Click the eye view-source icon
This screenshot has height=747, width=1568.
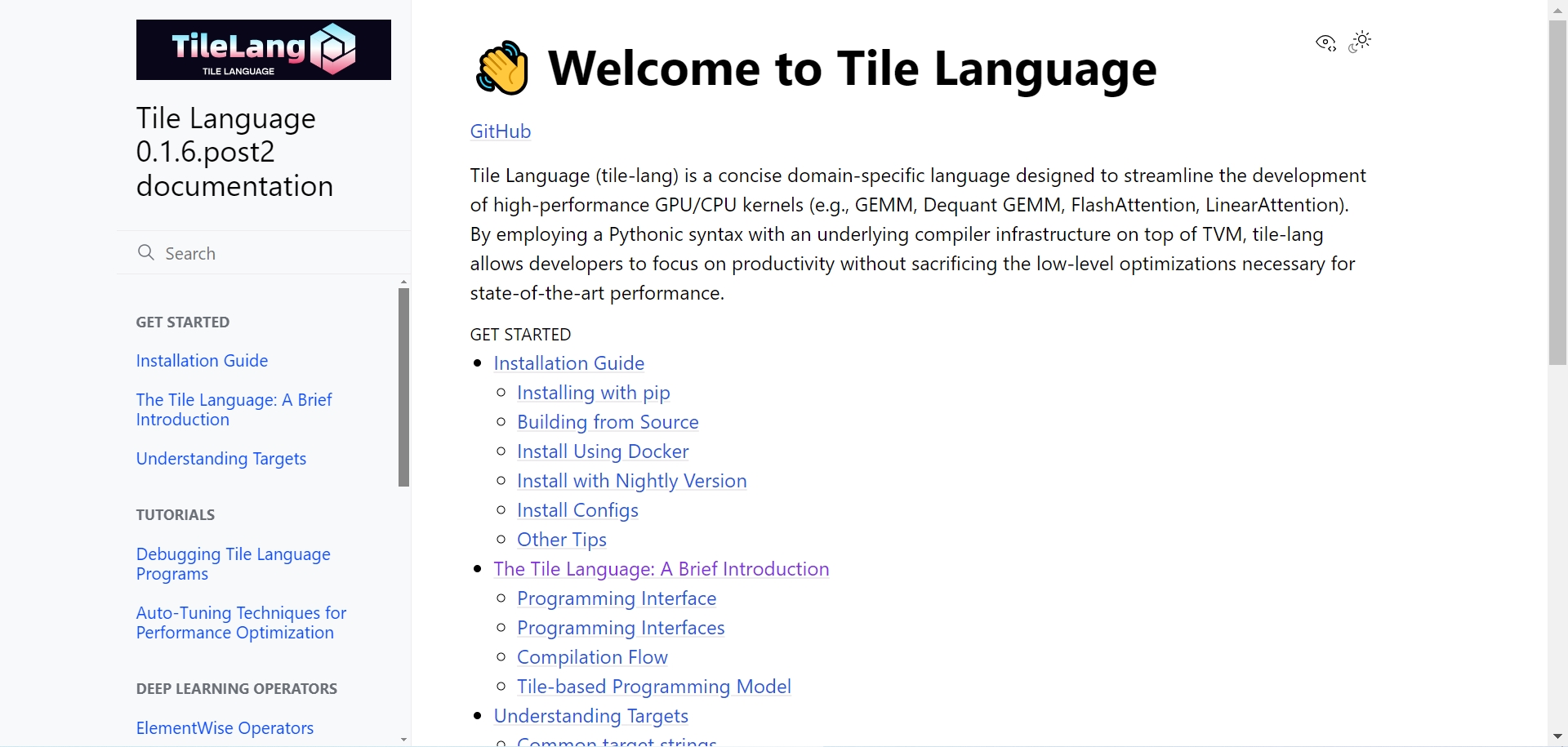(1325, 42)
